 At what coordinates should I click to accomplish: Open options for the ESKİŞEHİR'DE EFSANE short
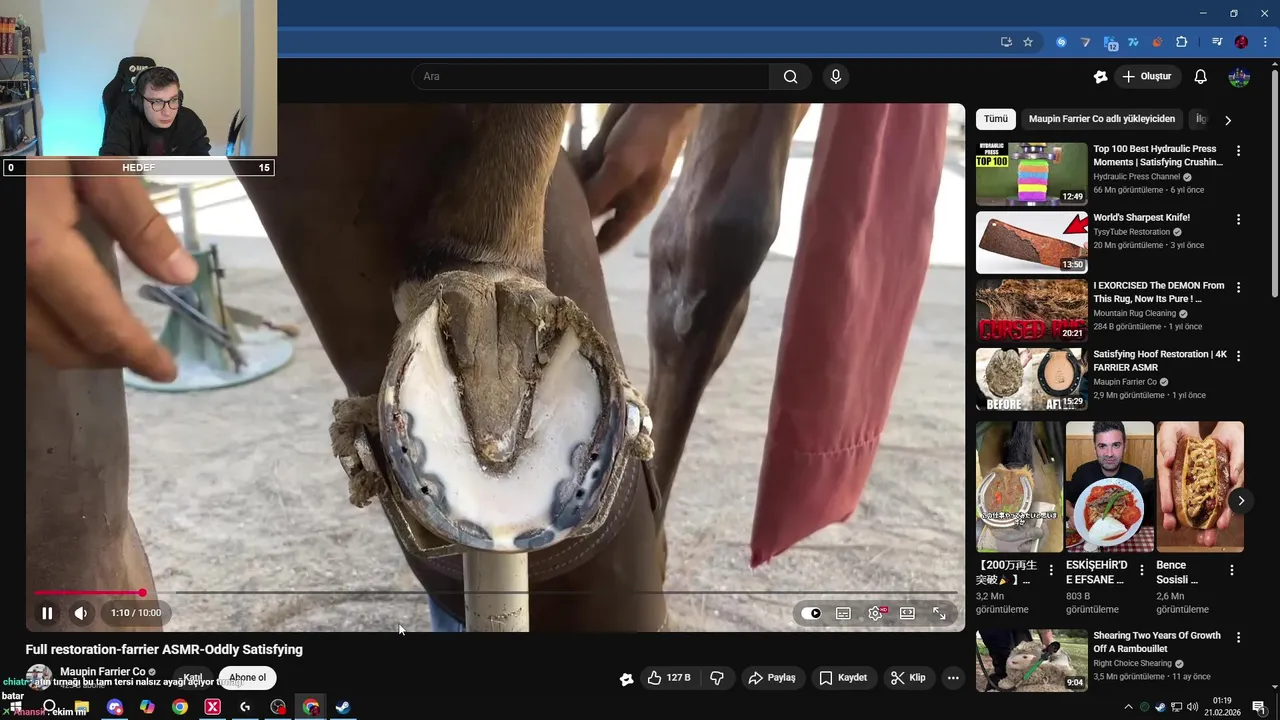(x=1141, y=570)
